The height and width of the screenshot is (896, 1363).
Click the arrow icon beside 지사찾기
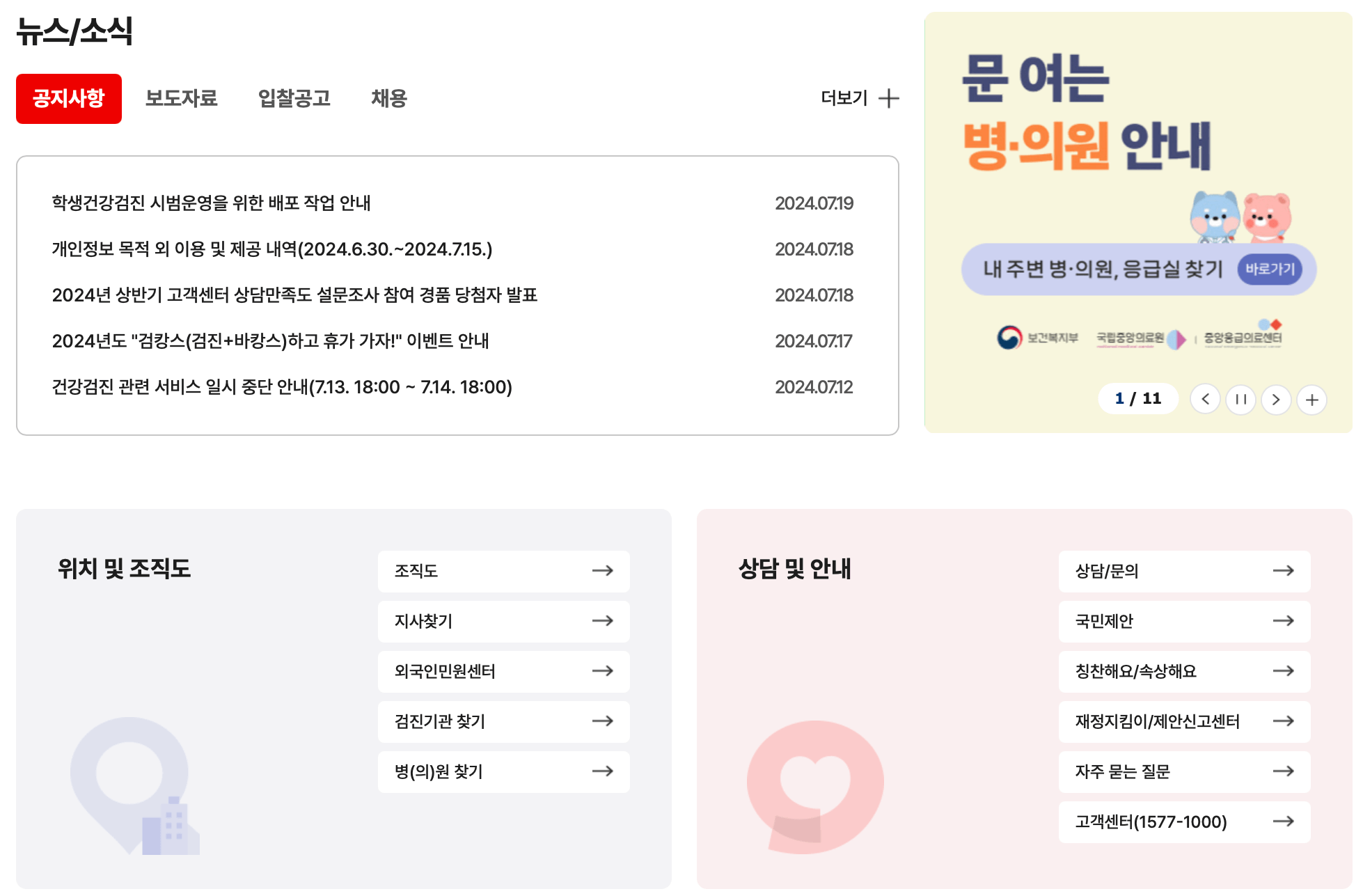(603, 621)
